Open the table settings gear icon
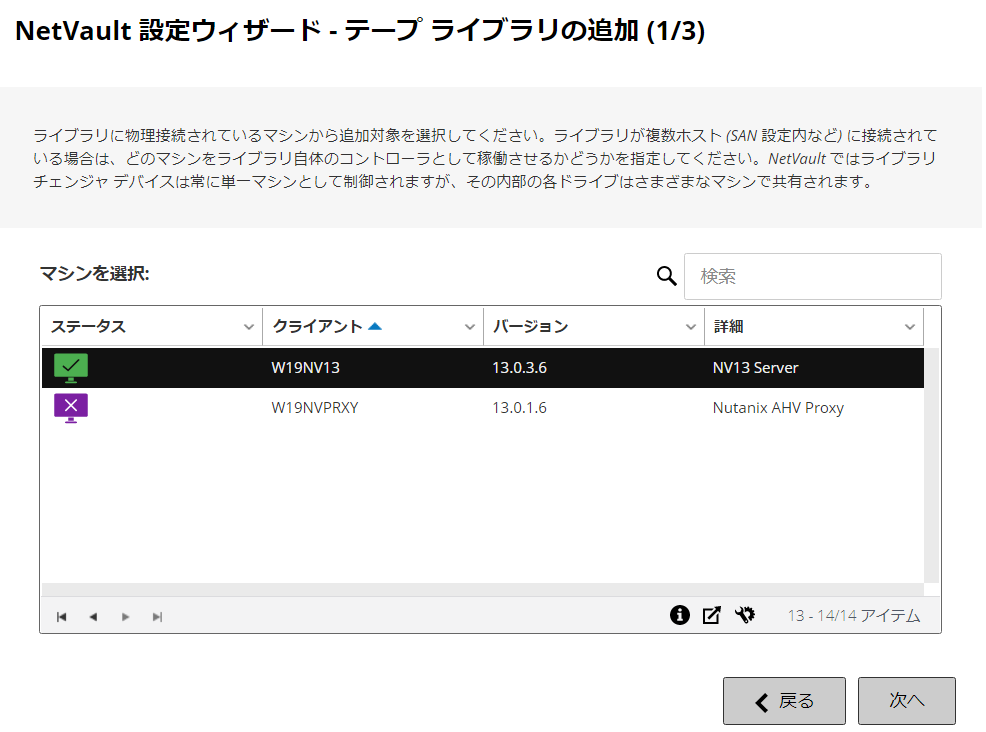This screenshot has height=732, width=986. [x=745, y=615]
